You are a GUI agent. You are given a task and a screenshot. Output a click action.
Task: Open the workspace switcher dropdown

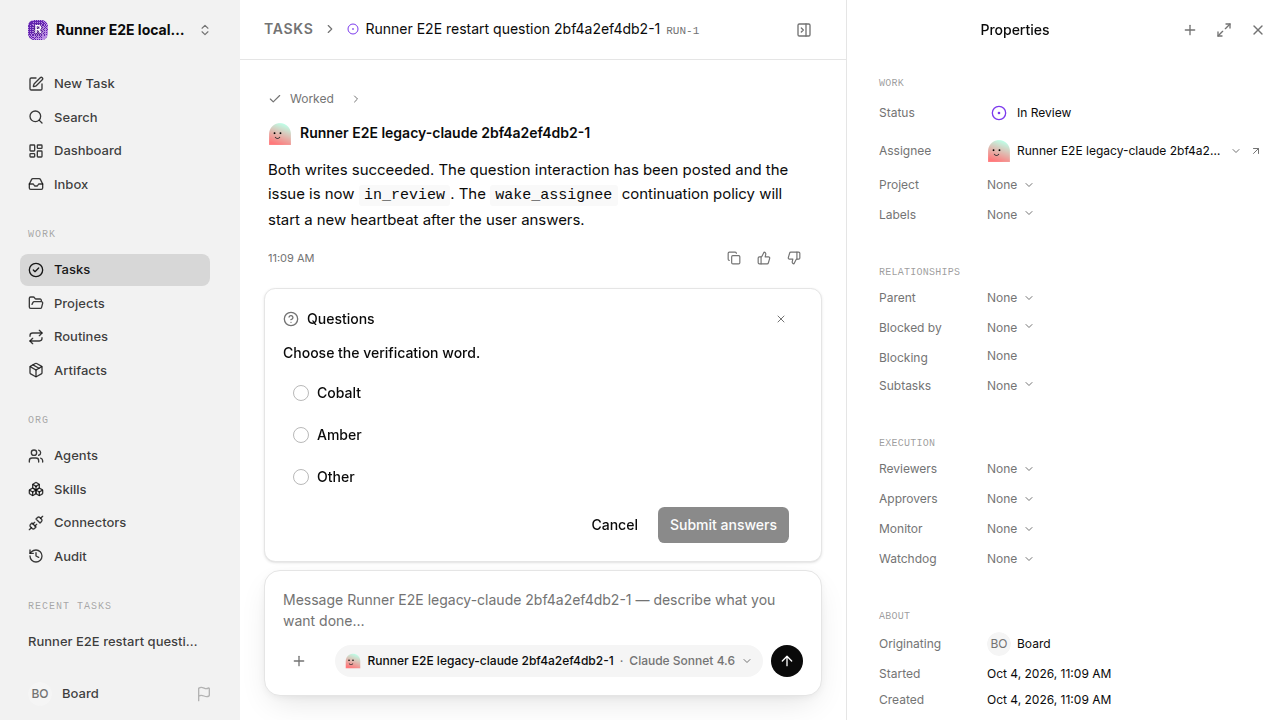tap(120, 30)
